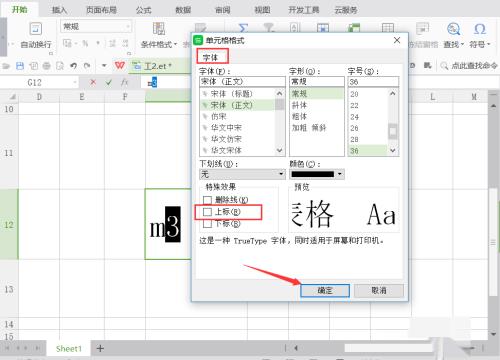Click the save icon in quick toolbar
Viewport: 500px width, 360px height.
(20, 66)
